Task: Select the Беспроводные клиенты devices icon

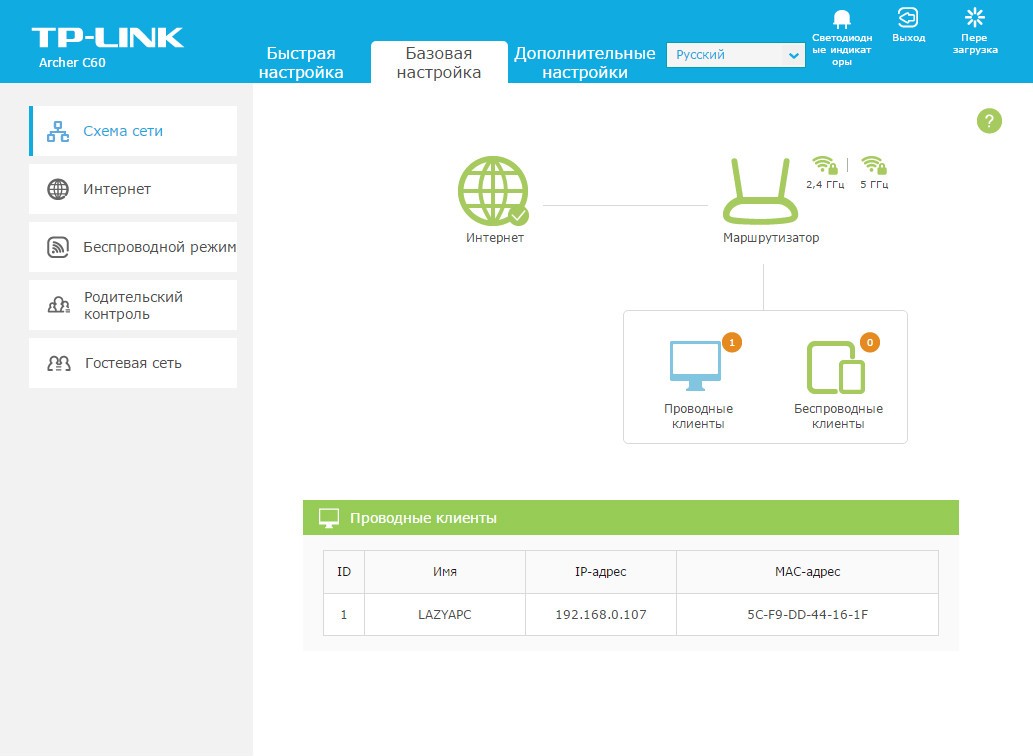Action: coord(836,367)
